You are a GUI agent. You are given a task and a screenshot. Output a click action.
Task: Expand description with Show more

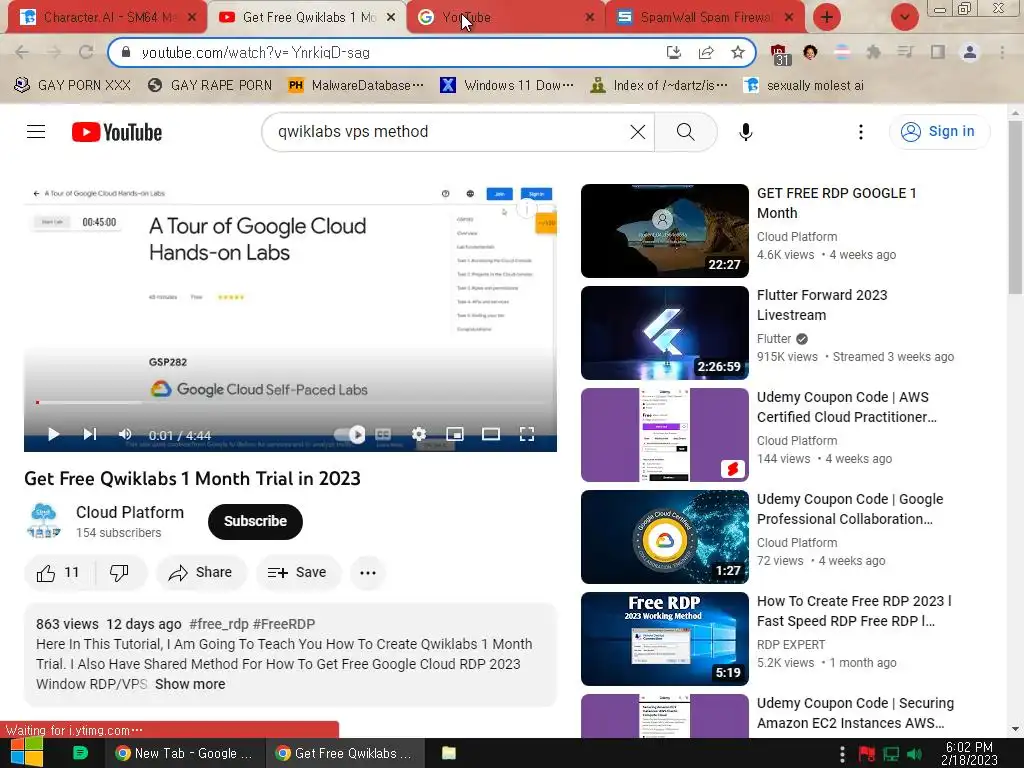(x=190, y=684)
